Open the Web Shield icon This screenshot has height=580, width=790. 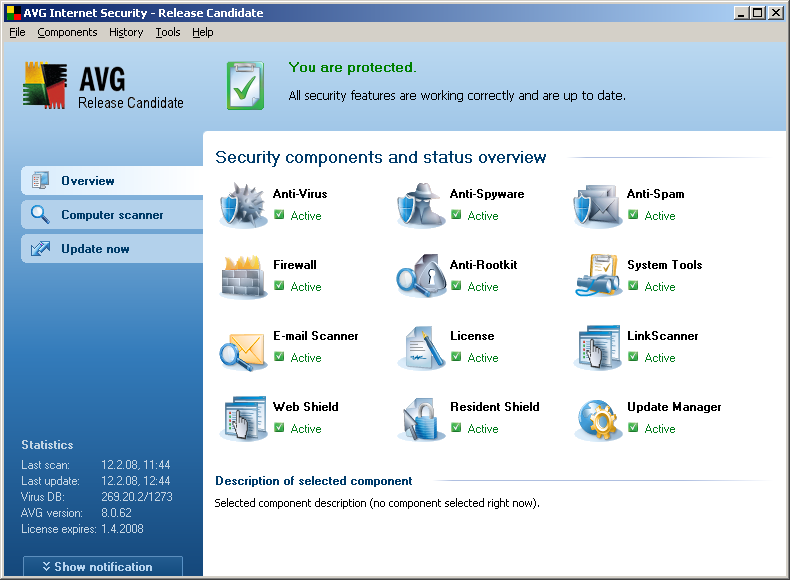(x=243, y=418)
